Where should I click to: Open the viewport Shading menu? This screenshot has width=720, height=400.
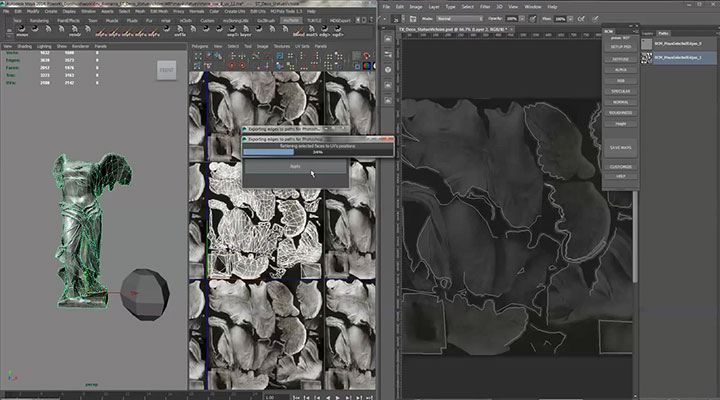[24, 46]
